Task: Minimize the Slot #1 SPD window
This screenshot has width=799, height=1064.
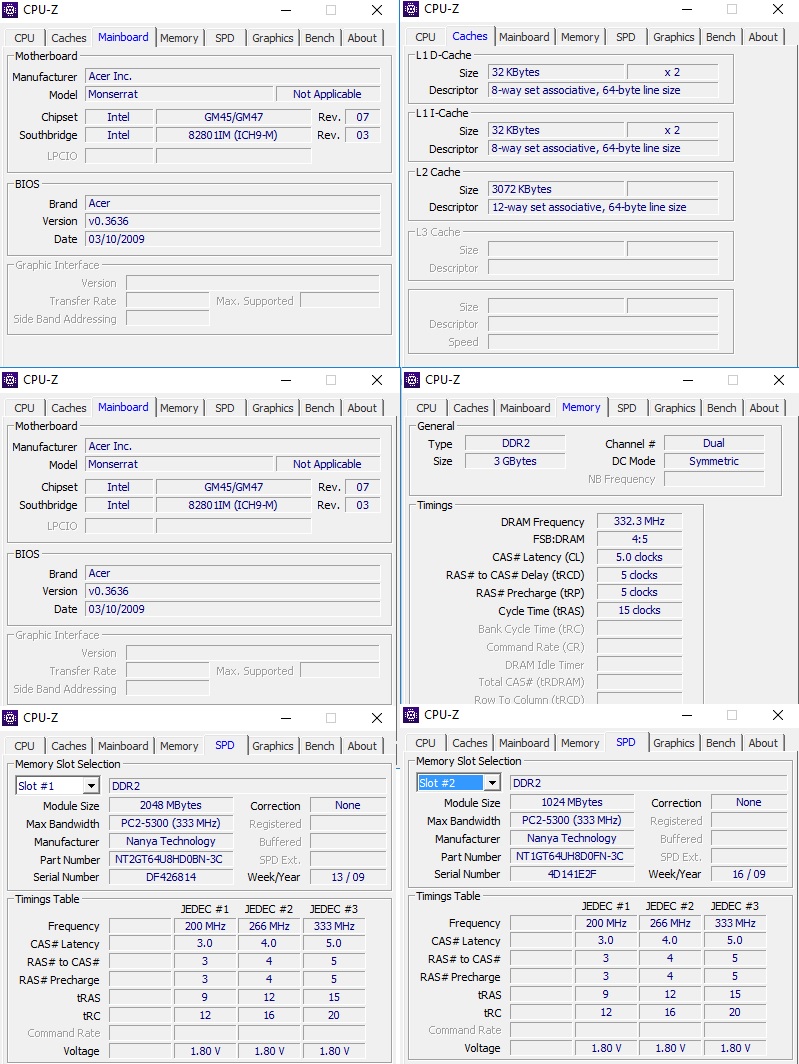Action: point(286,718)
